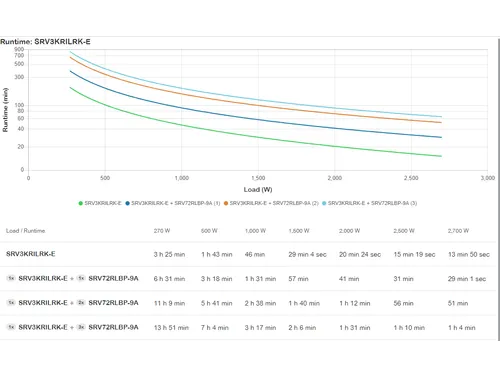Click the 51 min cell
The image size is (500, 375).
(x=458, y=303)
